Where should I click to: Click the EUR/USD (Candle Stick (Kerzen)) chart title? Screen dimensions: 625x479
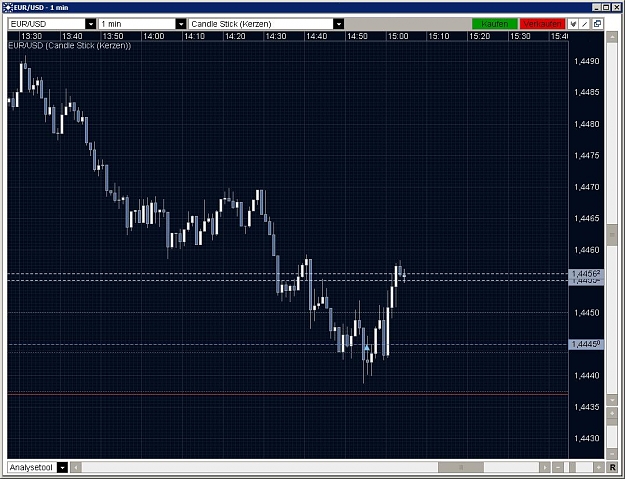69,45
